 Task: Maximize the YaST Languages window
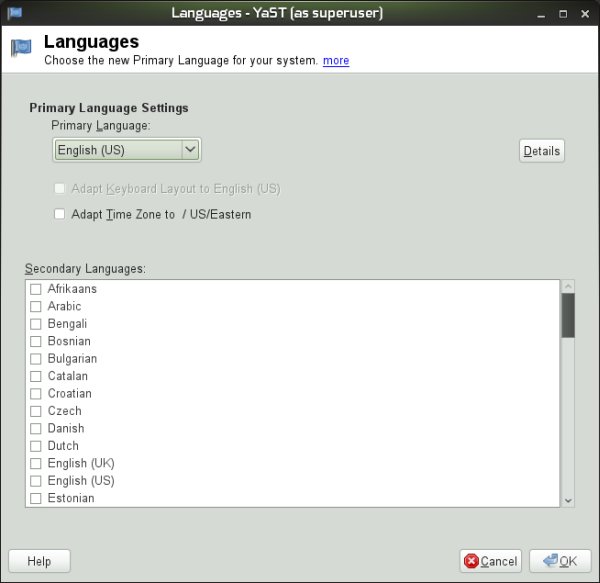pyautogui.click(x=562, y=13)
